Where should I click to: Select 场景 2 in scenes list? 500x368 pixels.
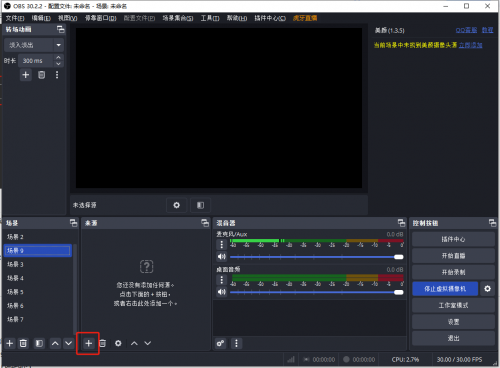coord(38,237)
